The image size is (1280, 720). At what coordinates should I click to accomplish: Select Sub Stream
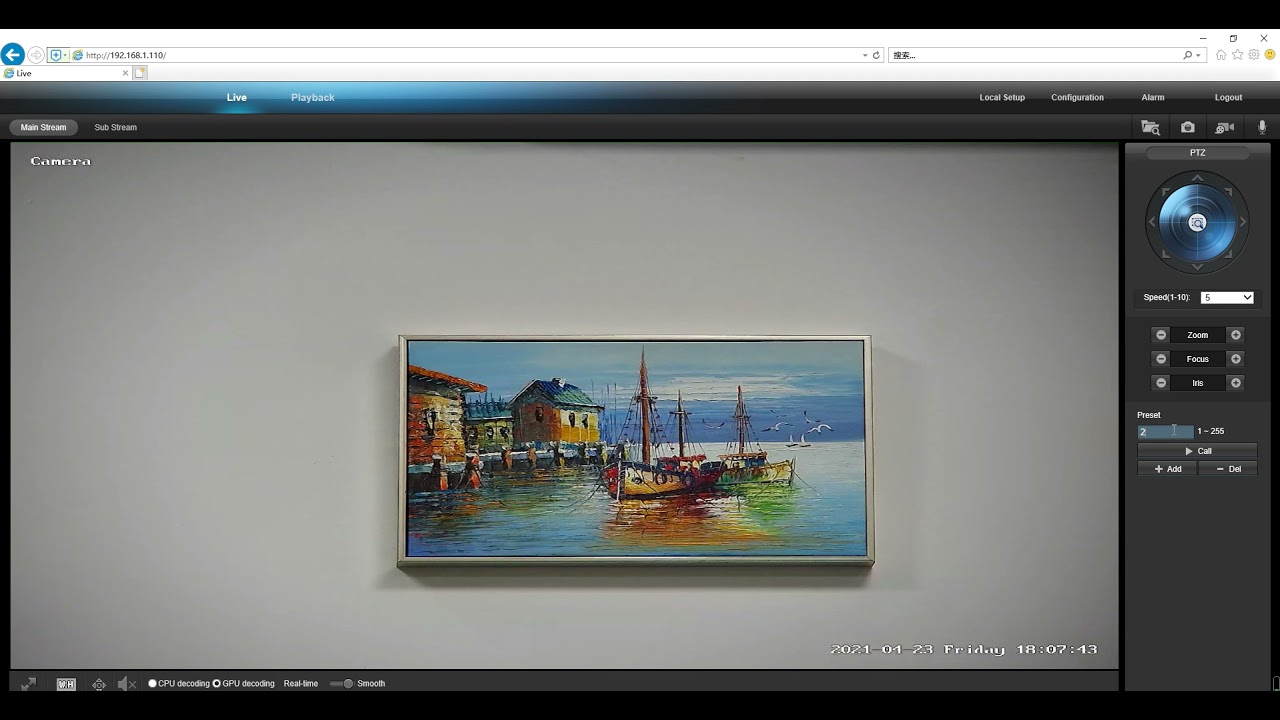(x=116, y=127)
